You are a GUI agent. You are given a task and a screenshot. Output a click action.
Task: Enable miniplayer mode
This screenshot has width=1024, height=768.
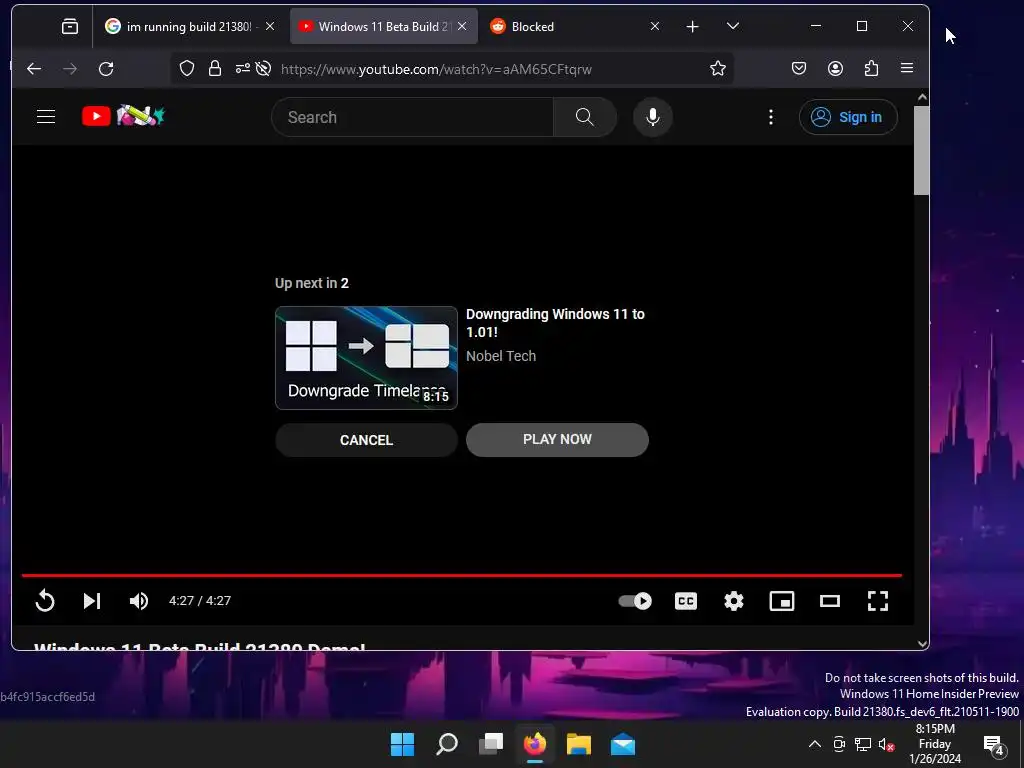(x=782, y=601)
